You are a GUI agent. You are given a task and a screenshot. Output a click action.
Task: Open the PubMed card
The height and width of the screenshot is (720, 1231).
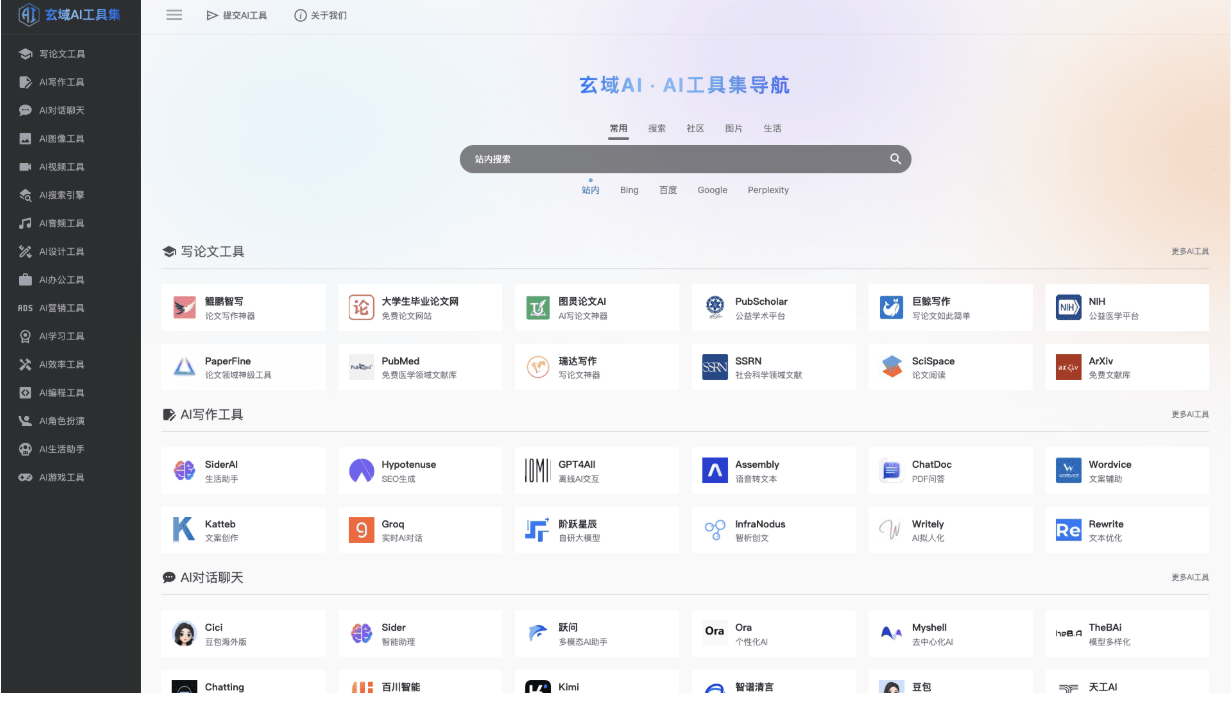420,367
